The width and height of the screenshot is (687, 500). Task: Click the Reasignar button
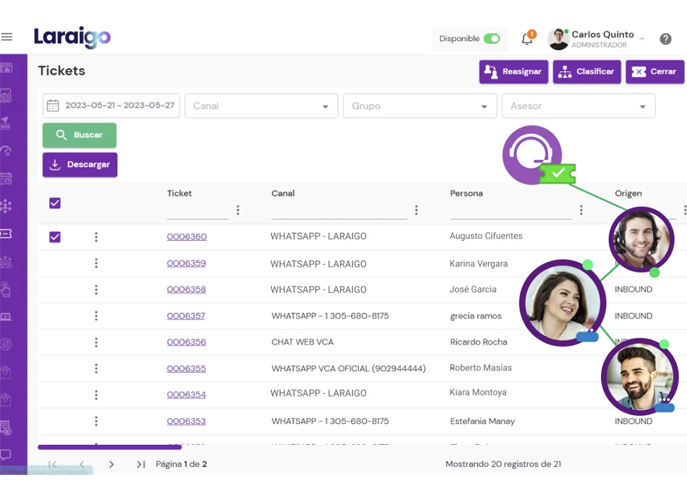pos(514,72)
